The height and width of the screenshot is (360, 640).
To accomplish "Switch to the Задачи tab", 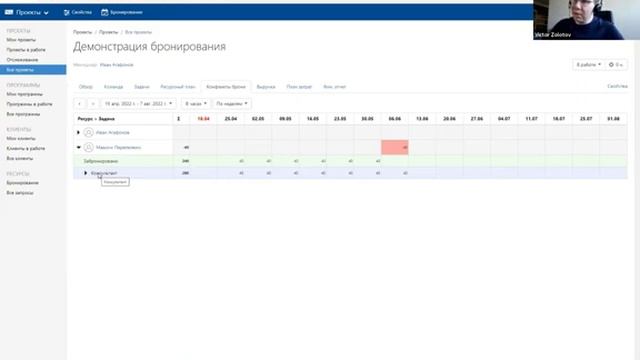I will pos(142,87).
